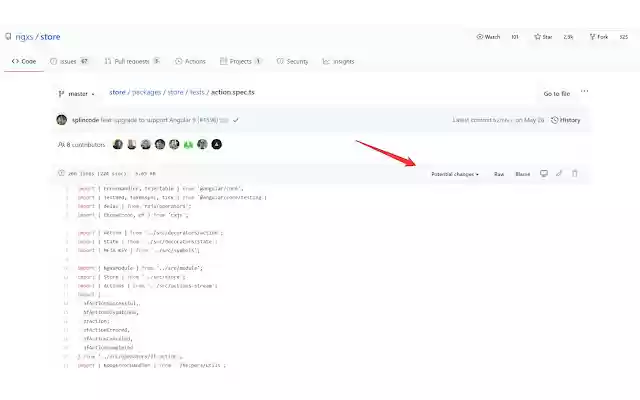View file History
This screenshot has width=640, height=400.
point(566,120)
